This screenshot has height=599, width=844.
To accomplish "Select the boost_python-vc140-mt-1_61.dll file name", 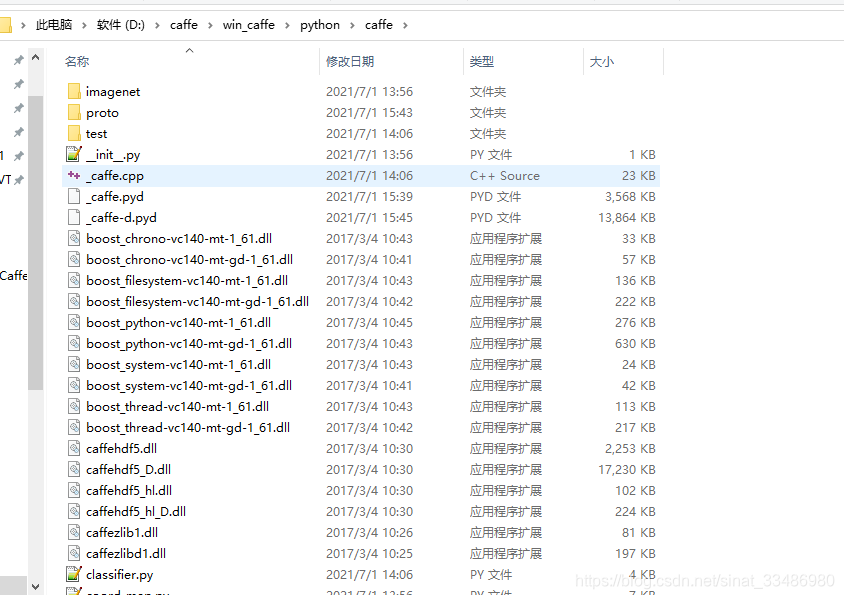I will click(178, 323).
